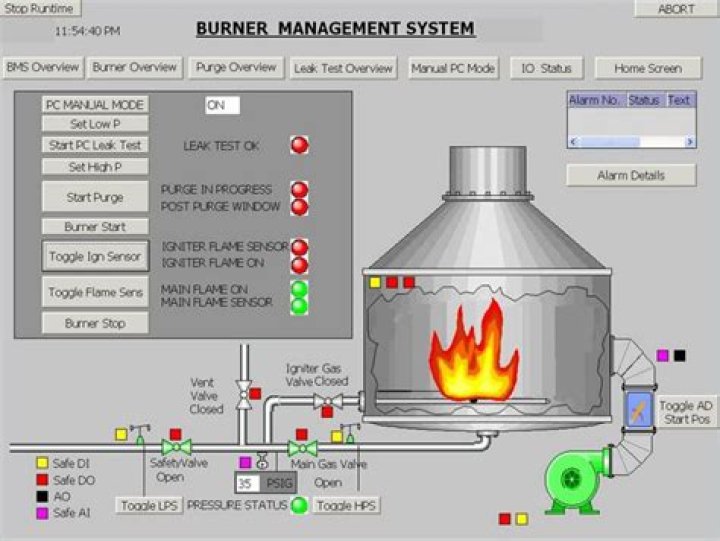Viewport: 720px width, 541px height.
Task: Select Manual PC Mode screen
Action: (x=453, y=68)
